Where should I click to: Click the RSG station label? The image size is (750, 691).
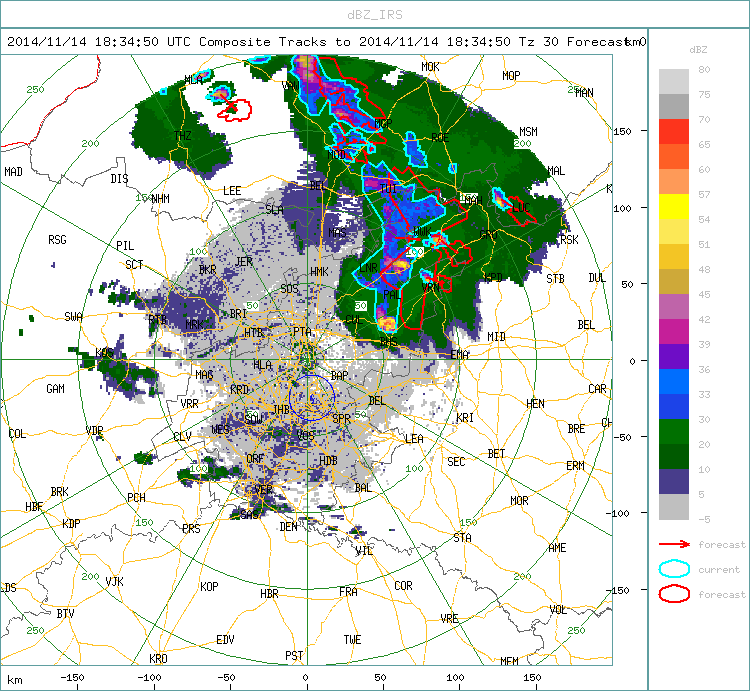57,240
